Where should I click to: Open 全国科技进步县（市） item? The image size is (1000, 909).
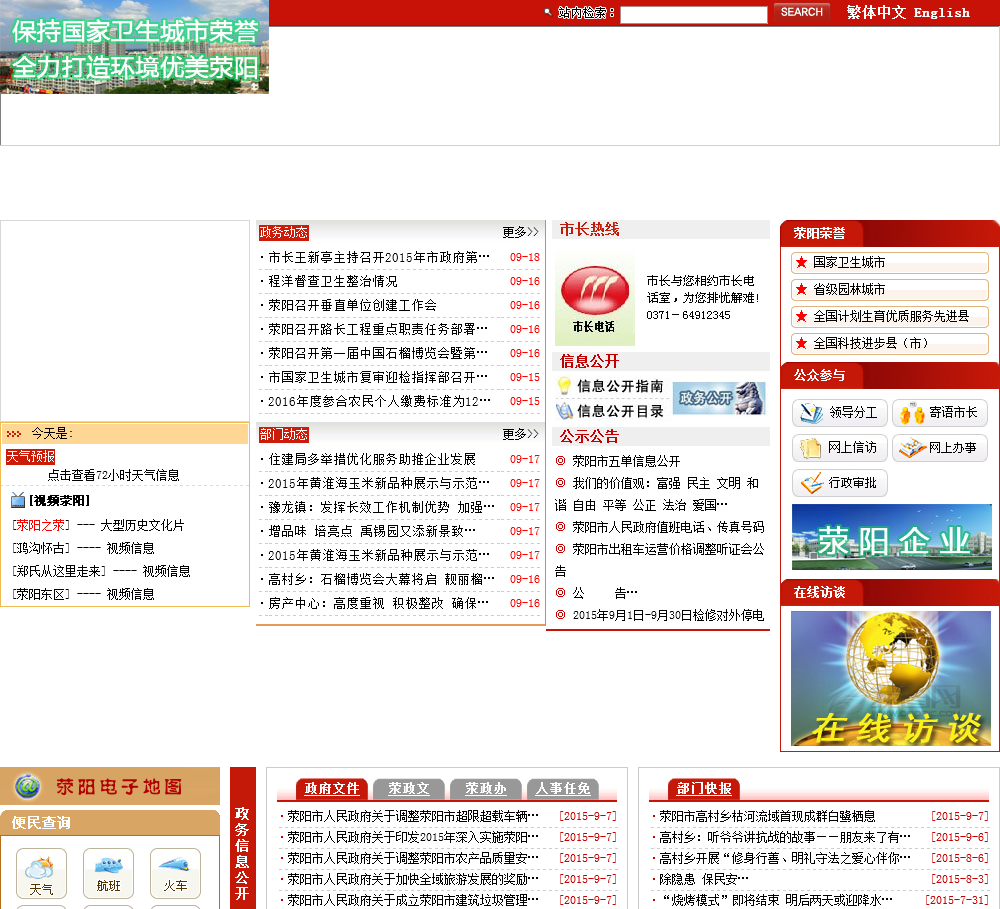point(890,343)
